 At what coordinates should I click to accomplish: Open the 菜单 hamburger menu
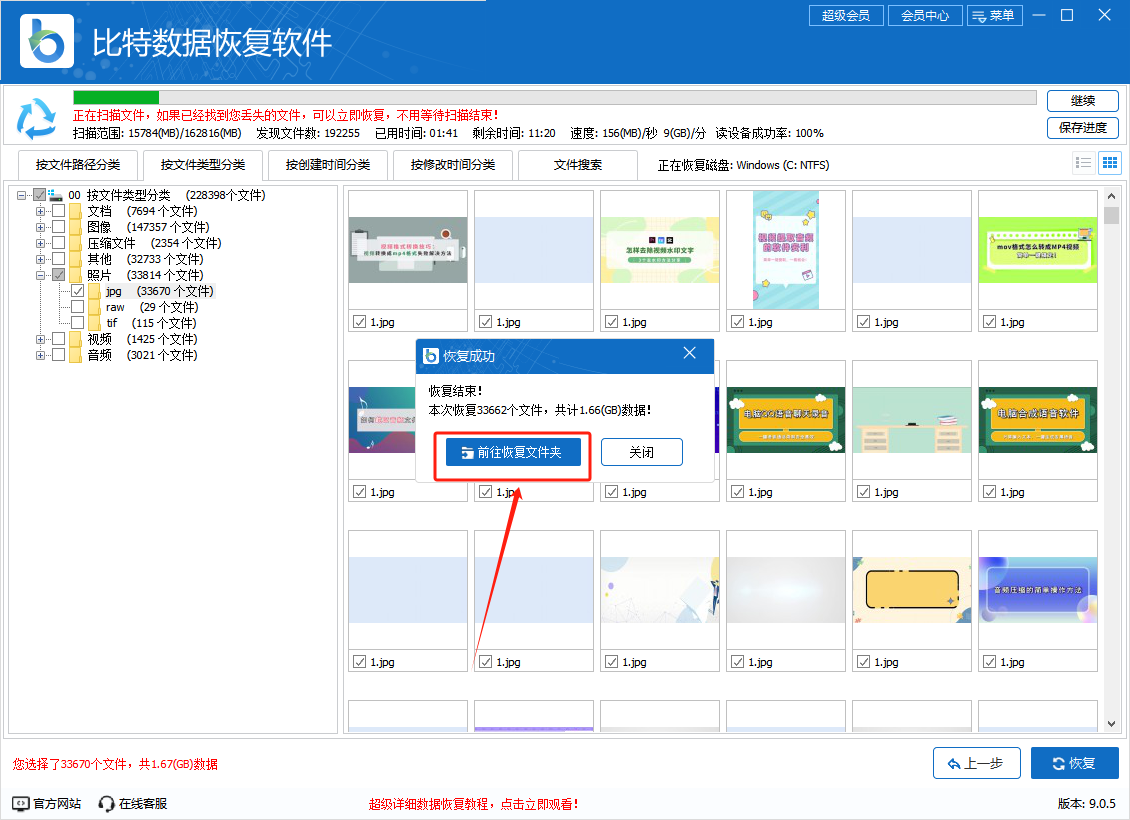pyautogui.click(x=992, y=15)
